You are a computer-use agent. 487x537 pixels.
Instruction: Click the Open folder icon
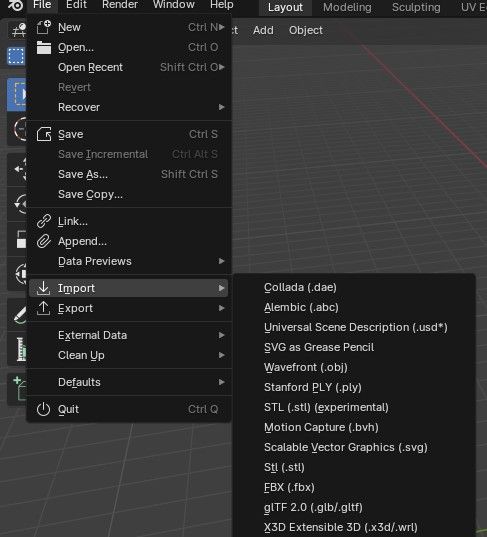coord(44,47)
